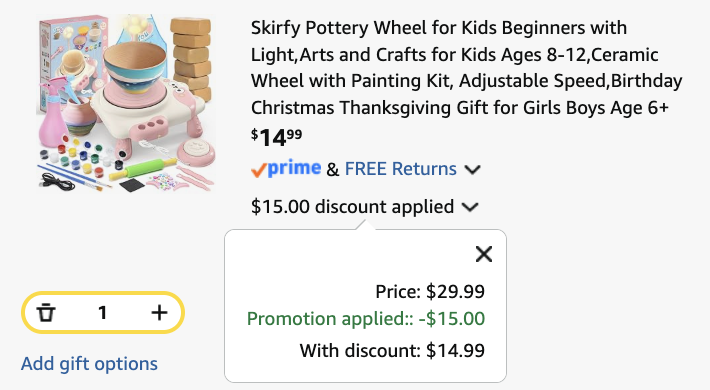Click the blue prime wordmark
Viewport: 710px width, 390px height.
(294, 168)
